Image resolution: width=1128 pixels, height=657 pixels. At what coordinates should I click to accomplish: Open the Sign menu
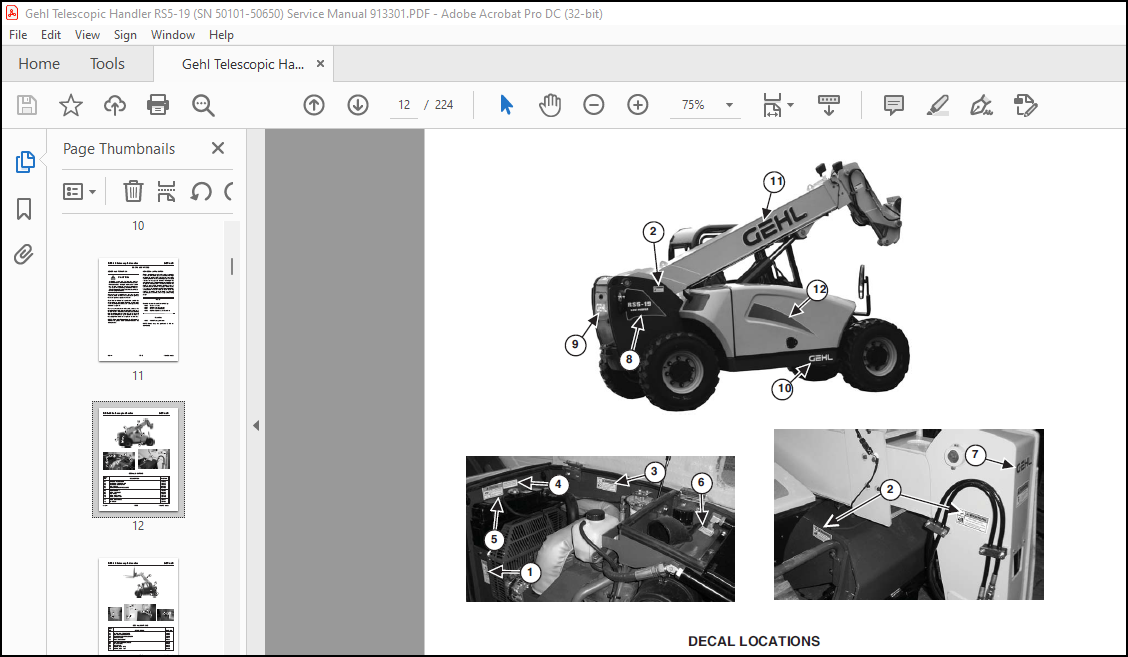[125, 35]
